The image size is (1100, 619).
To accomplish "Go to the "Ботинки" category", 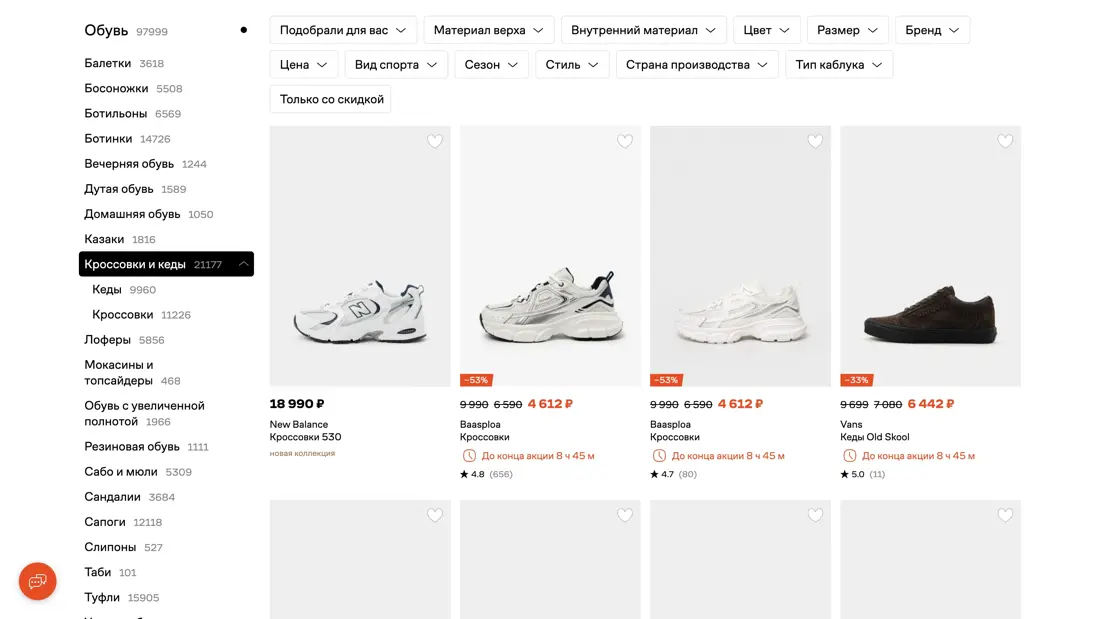I will [108, 139].
